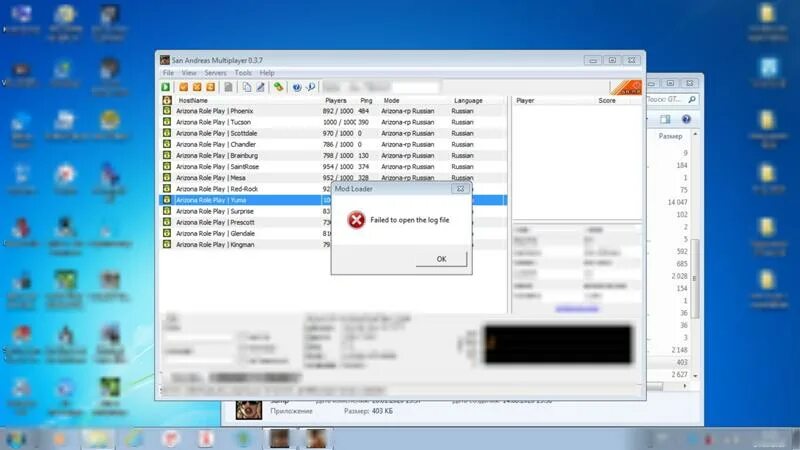Click the Explorer vertical scrollbar down arrow
The image size is (800, 450).
pyautogui.click(x=695, y=376)
